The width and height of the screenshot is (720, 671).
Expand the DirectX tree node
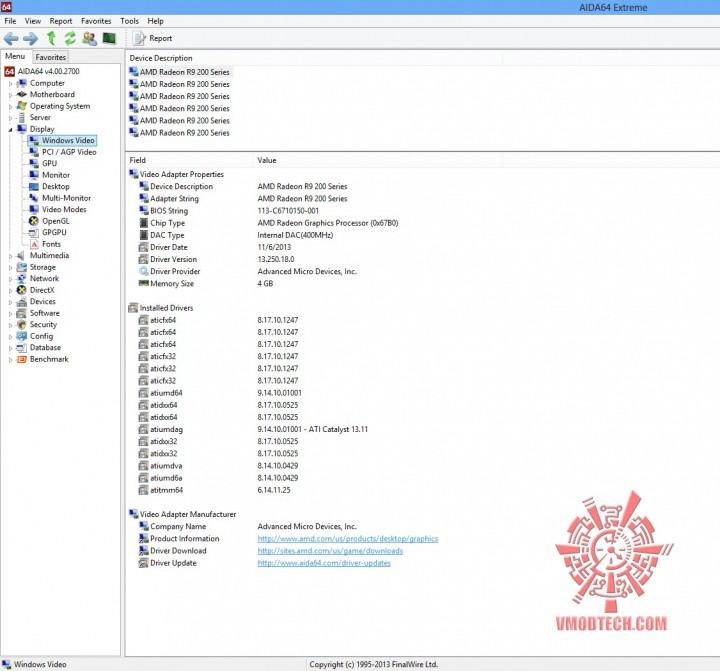pyautogui.click(x=10, y=290)
